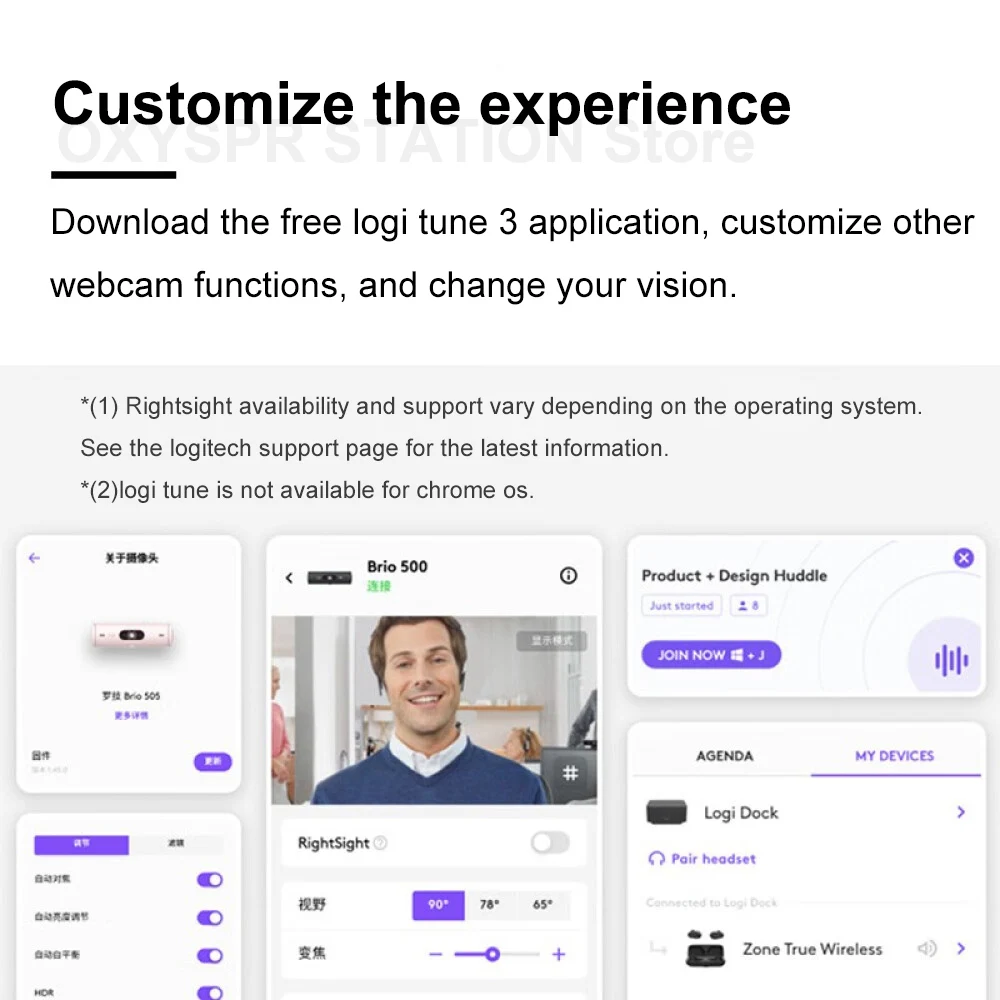Toggle the third purple switch in the settings list
Viewport: 1000px width, 1000px height.
point(210,955)
